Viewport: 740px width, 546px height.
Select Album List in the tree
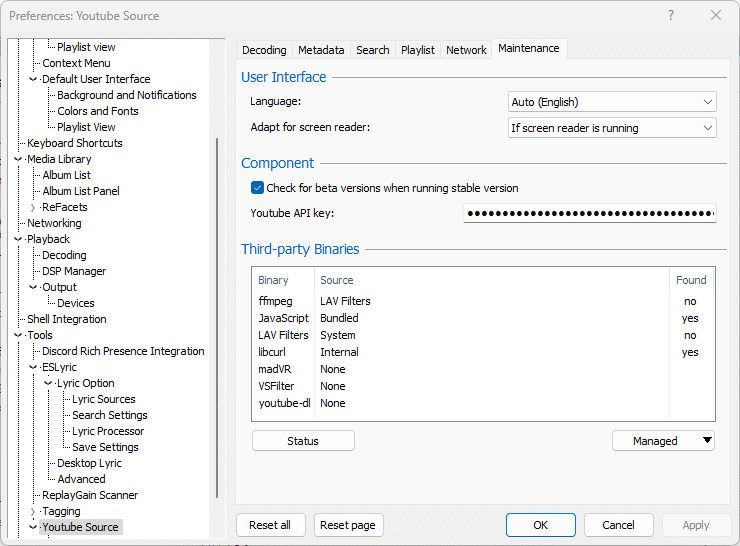click(66, 175)
